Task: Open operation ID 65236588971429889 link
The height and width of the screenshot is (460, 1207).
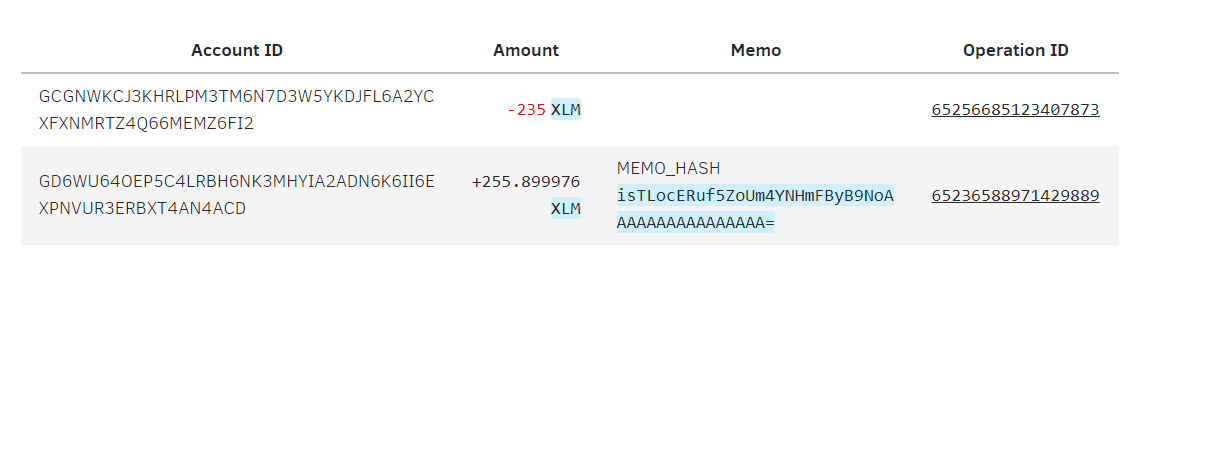Action: (1015, 196)
